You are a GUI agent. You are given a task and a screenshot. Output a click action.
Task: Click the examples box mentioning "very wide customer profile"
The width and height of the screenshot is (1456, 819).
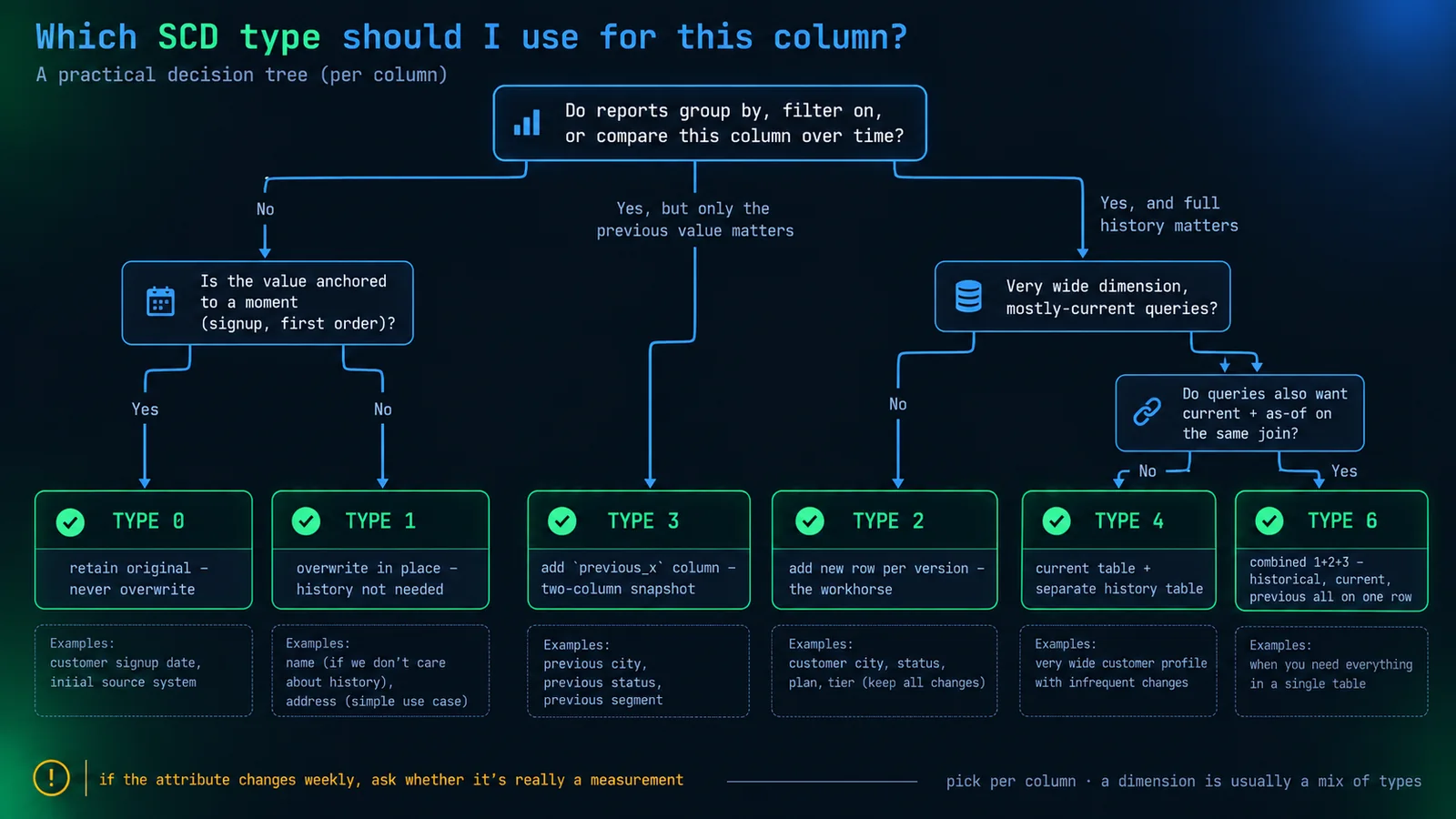point(1118,672)
